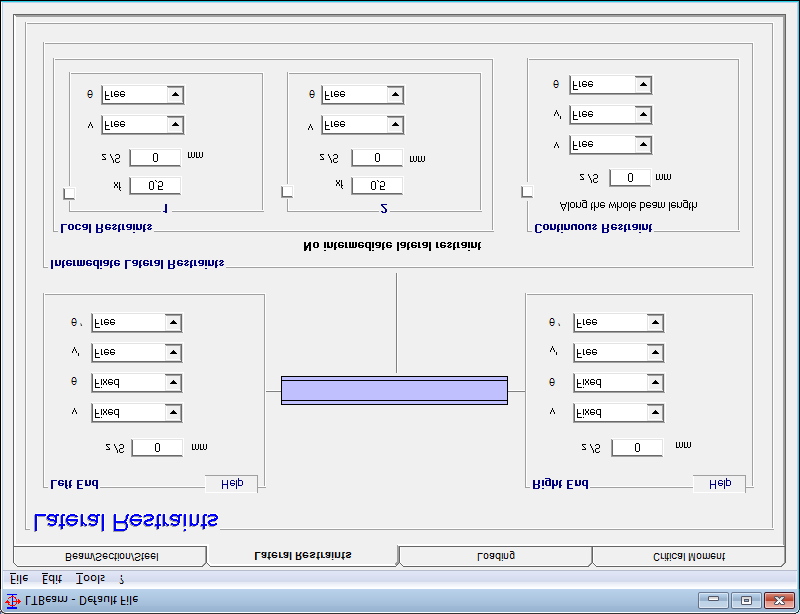Click 'Along the whole beam length' text

click(629, 206)
